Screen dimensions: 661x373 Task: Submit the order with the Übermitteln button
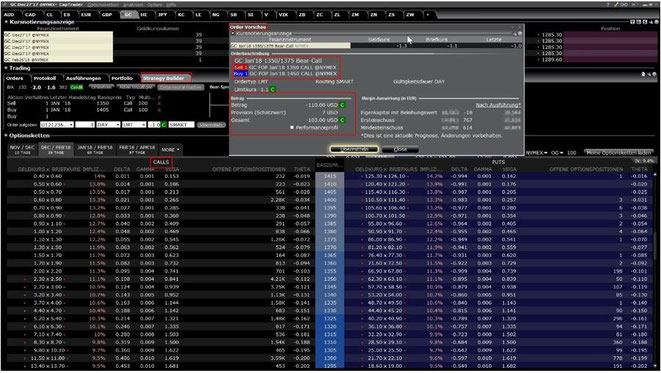[x=354, y=149]
